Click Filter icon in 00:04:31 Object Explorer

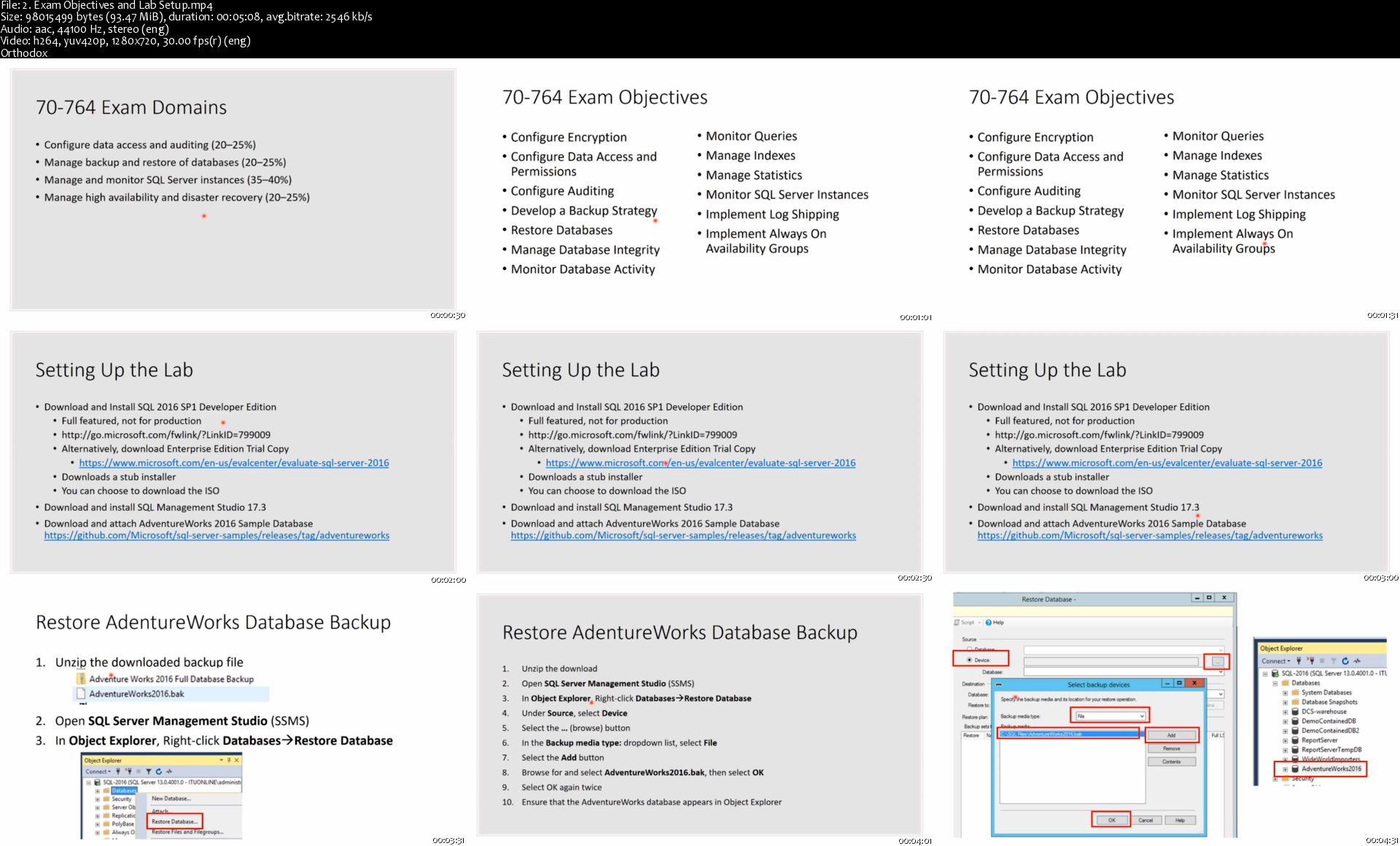click(1334, 661)
